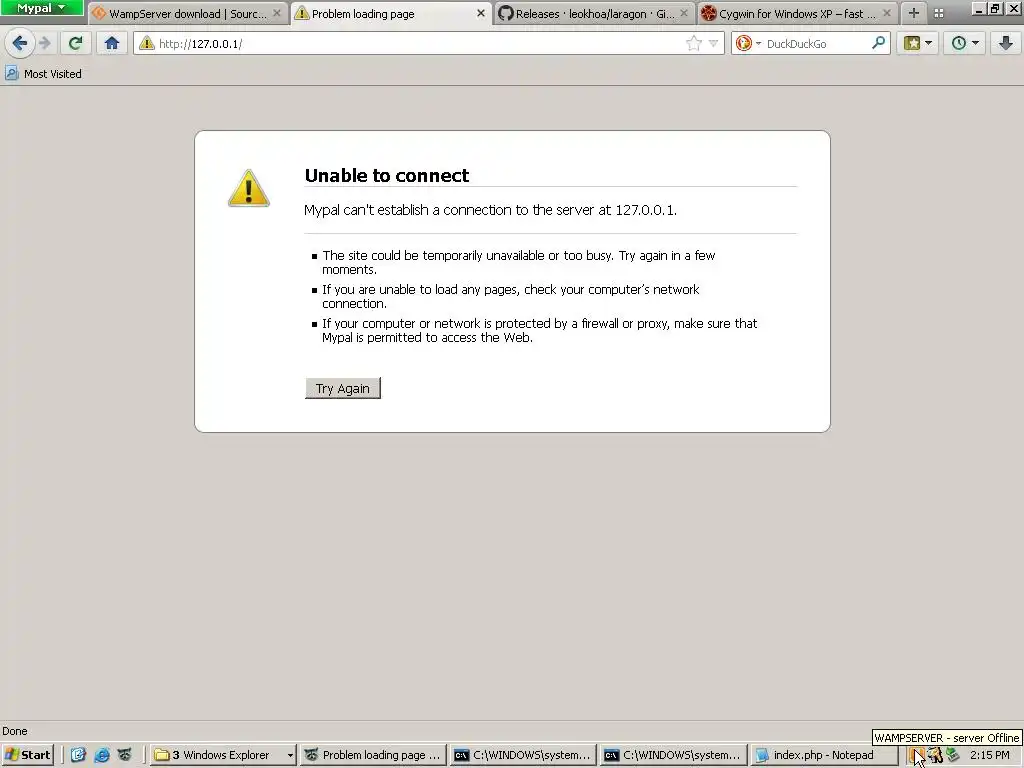Launch the Show Desktop quick launch icon
This screenshot has height=768, width=1024.
(x=78, y=755)
